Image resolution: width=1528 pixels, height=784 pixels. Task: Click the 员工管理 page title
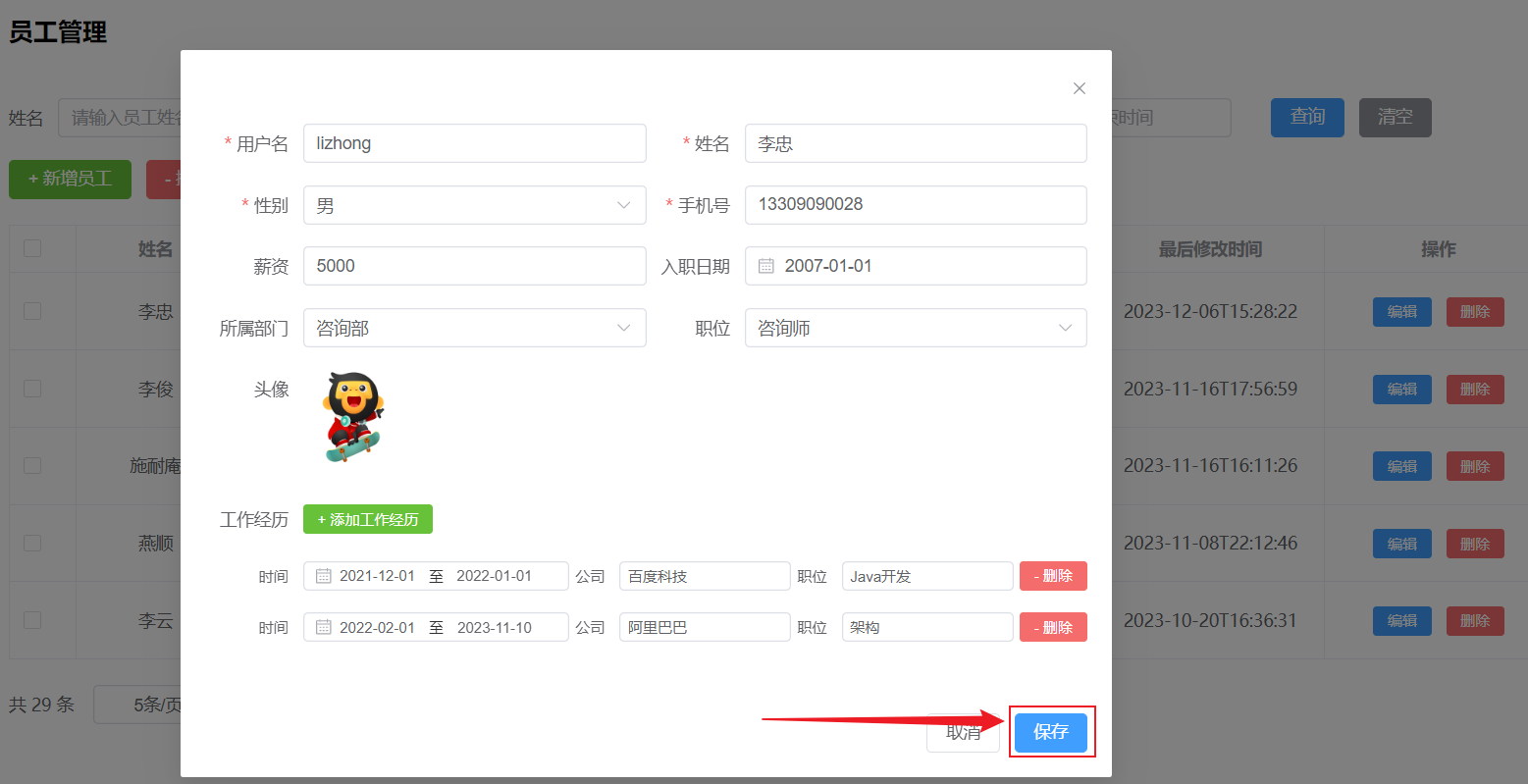(58, 32)
